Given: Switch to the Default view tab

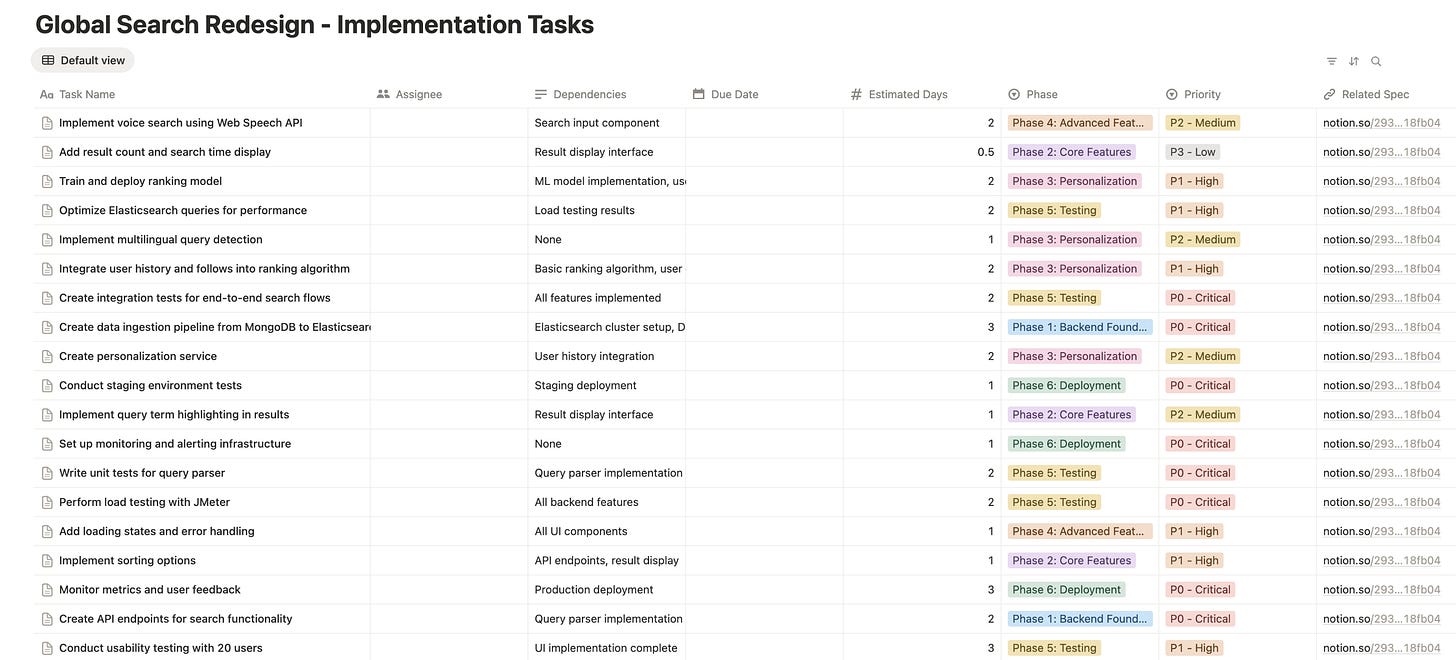Looking at the screenshot, I should [x=82, y=59].
